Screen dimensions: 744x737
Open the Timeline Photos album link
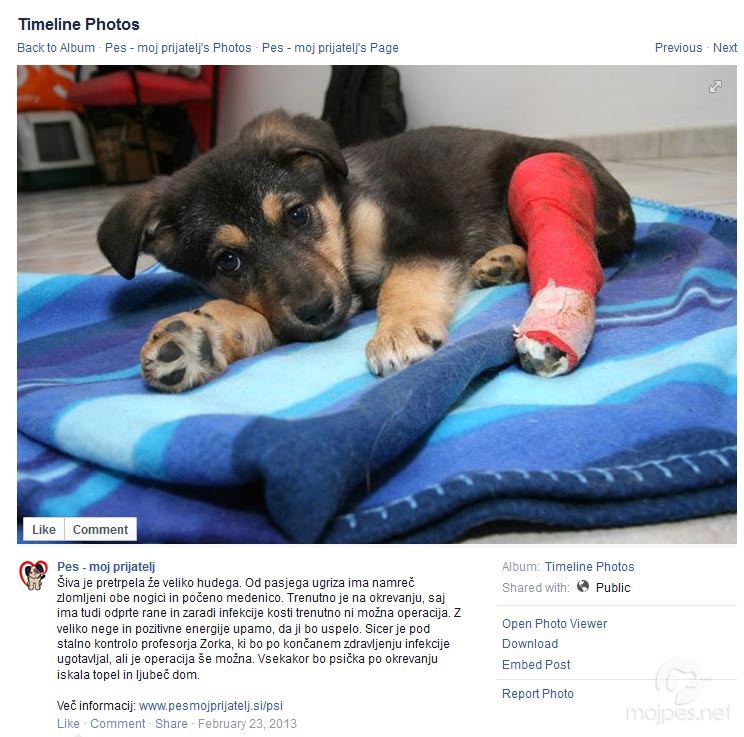pyautogui.click(x=589, y=567)
